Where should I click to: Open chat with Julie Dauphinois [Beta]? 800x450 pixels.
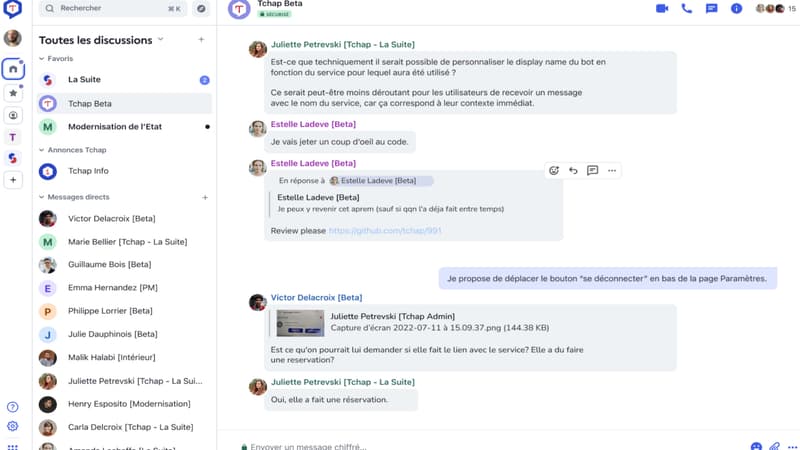pyautogui.click(x=124, y=334)
